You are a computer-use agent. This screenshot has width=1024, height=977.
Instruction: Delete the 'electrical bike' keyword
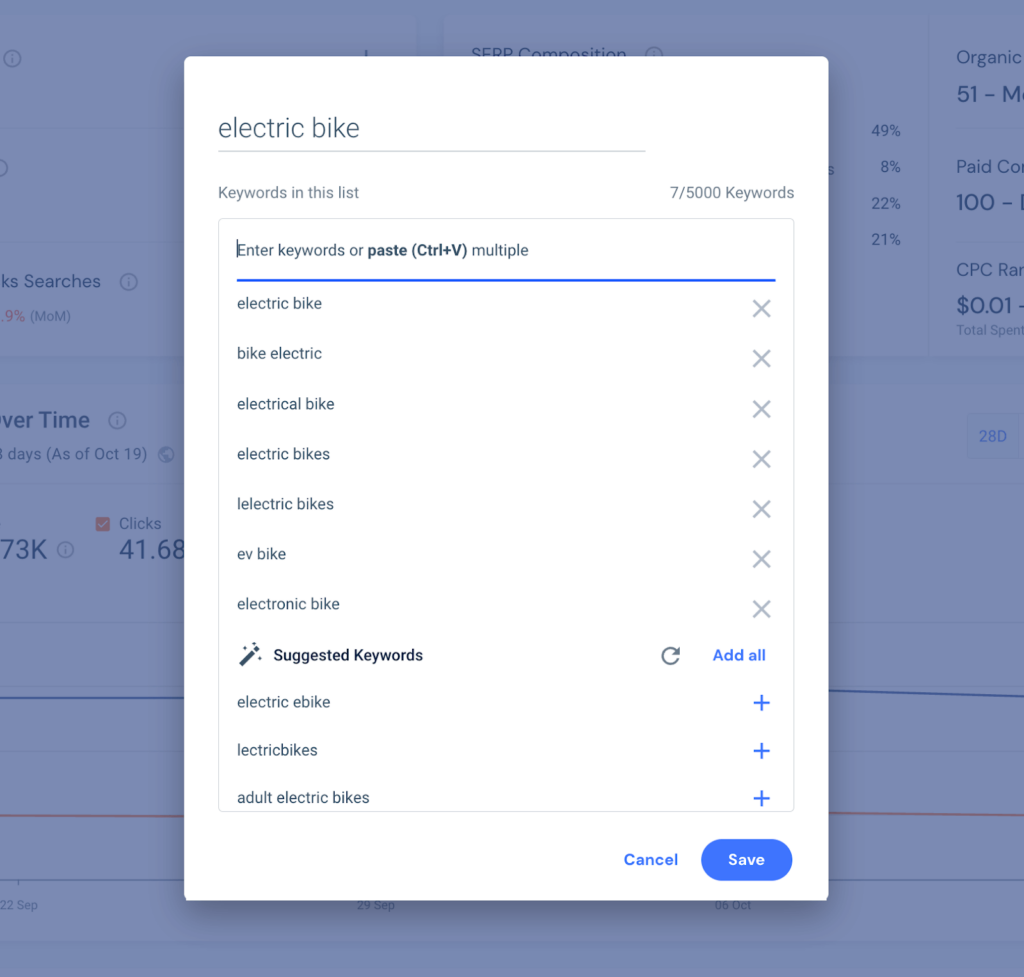(761, 409)
